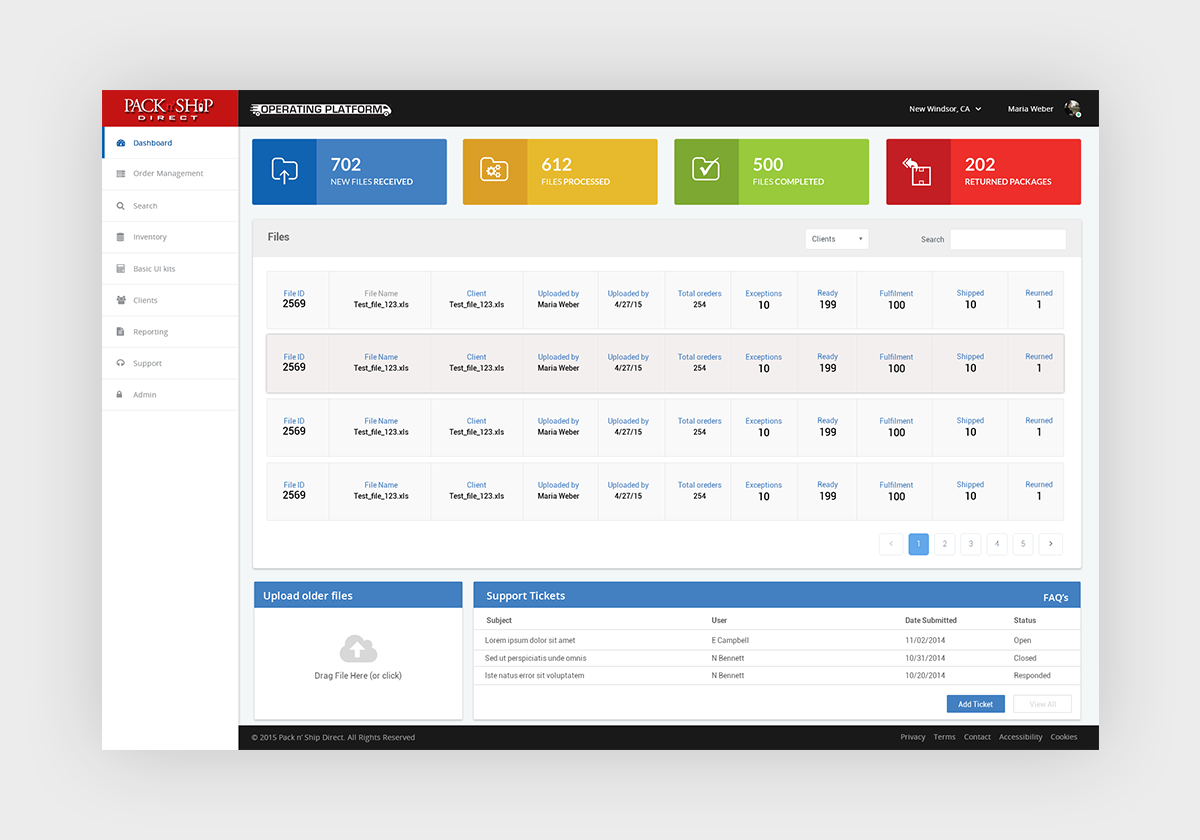Click the New Files Received upload folder icon
1200x840 pixels.
(284, 171)
